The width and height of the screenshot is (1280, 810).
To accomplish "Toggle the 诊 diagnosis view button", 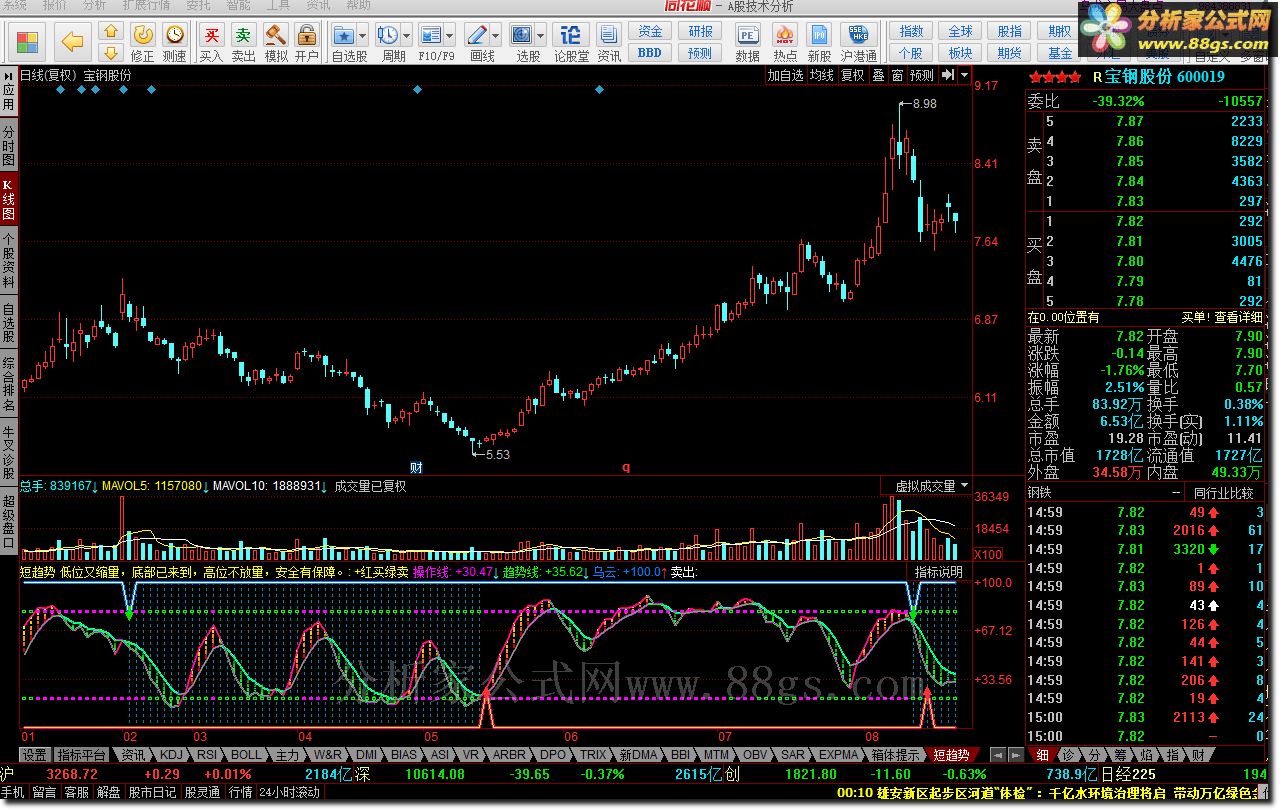I will [1068, 755].
